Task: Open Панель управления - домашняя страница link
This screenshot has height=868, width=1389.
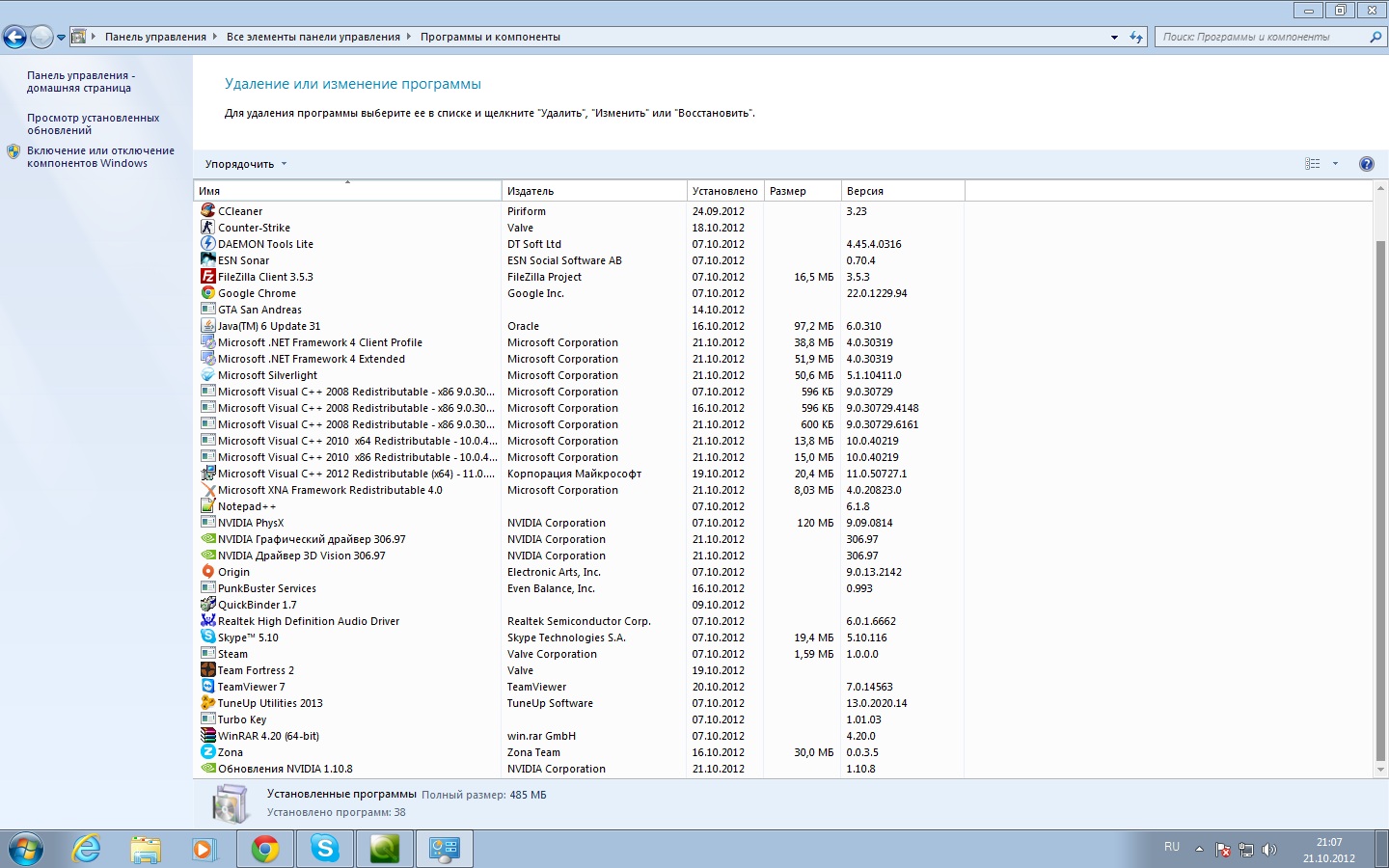Action: [x=81, y=81]
